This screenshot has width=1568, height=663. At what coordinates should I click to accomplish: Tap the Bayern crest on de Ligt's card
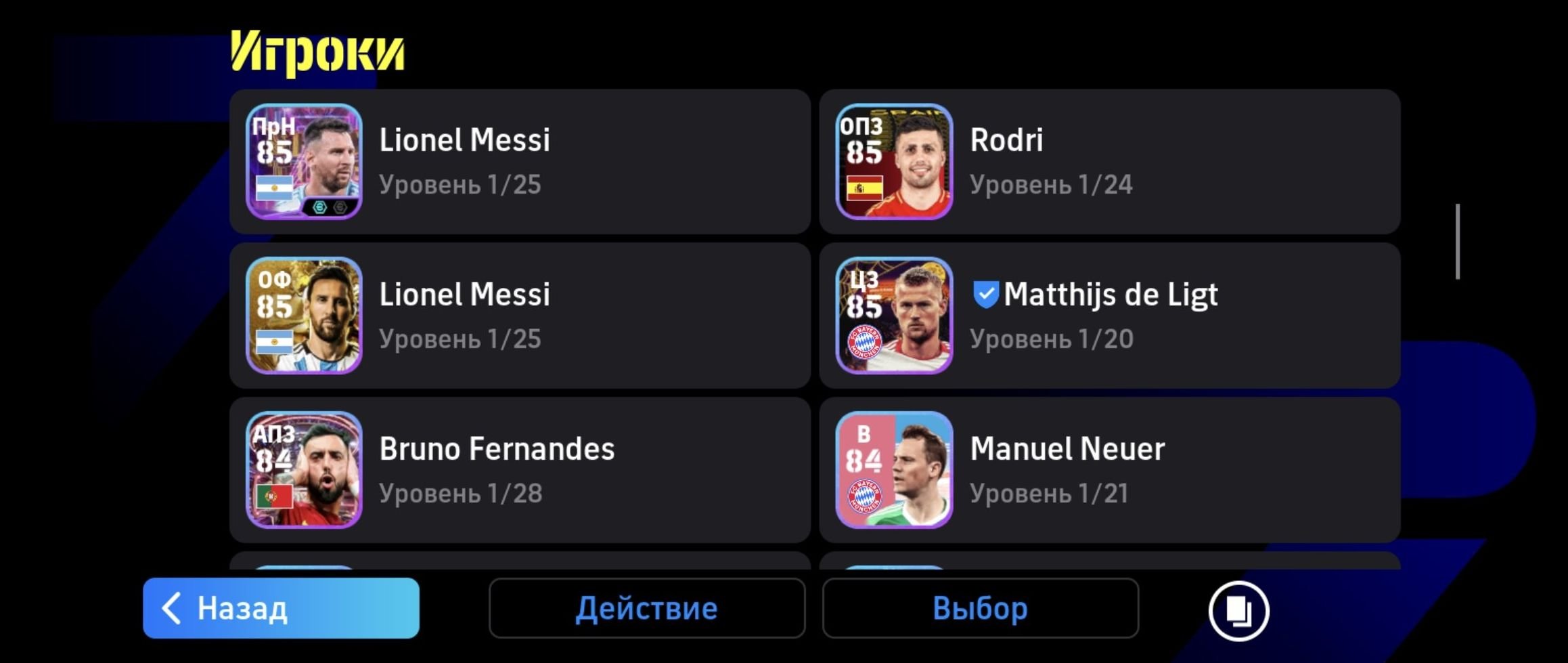pos(864,342)
